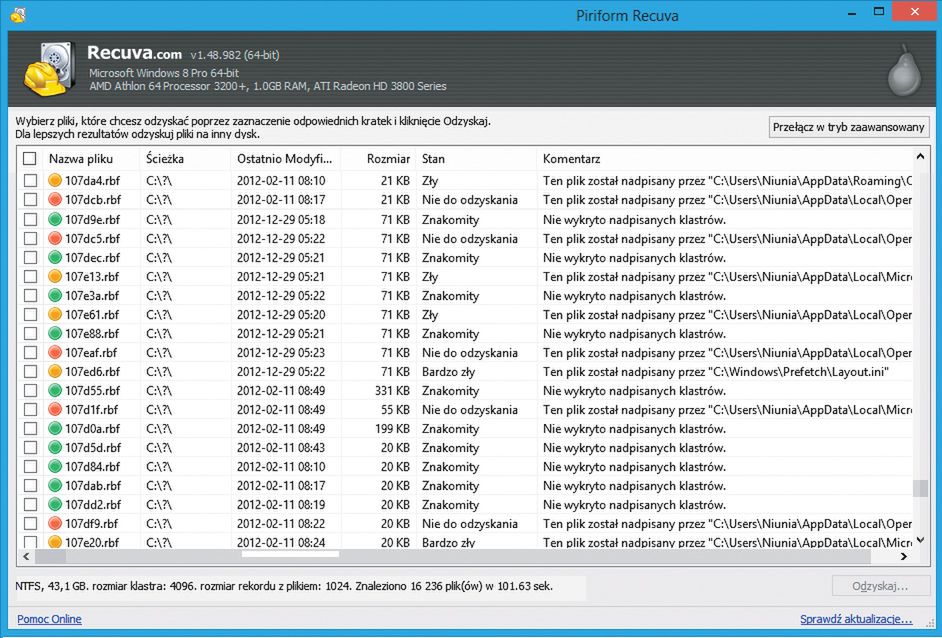Image resolution: width=942 pixels, height=638 pixels.
Task: Tick the select-all checkbox in the header row
Action: [x=29, y=159]
